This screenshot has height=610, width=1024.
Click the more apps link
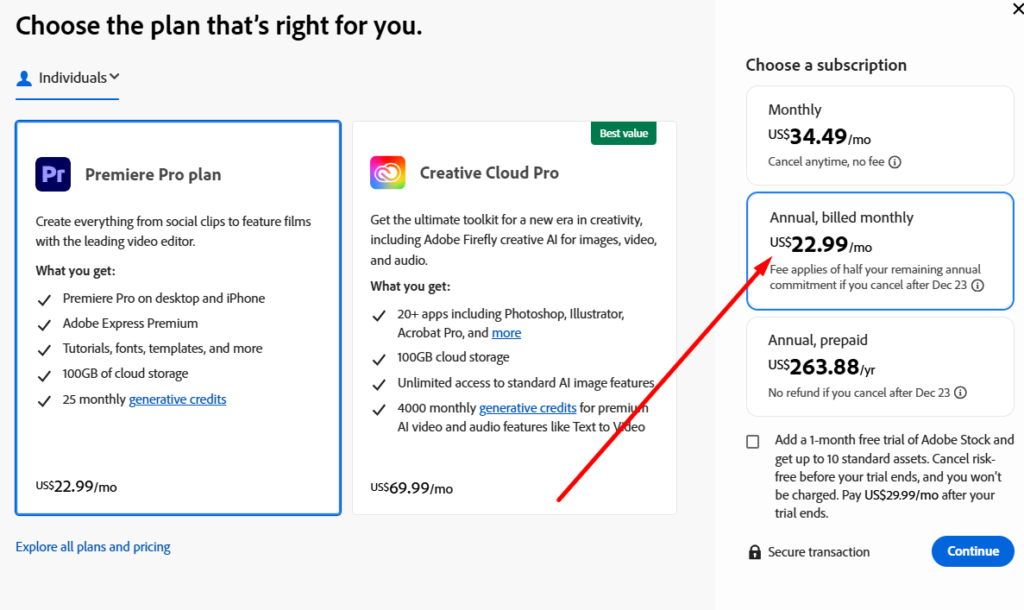[x=506, y=333]
